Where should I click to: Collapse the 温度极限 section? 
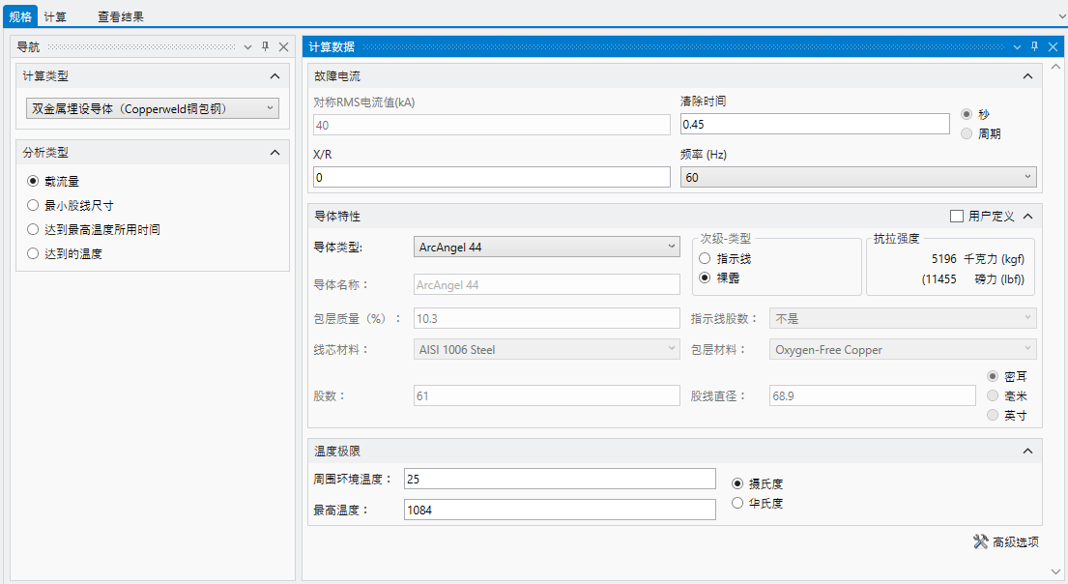[1027, 451]
